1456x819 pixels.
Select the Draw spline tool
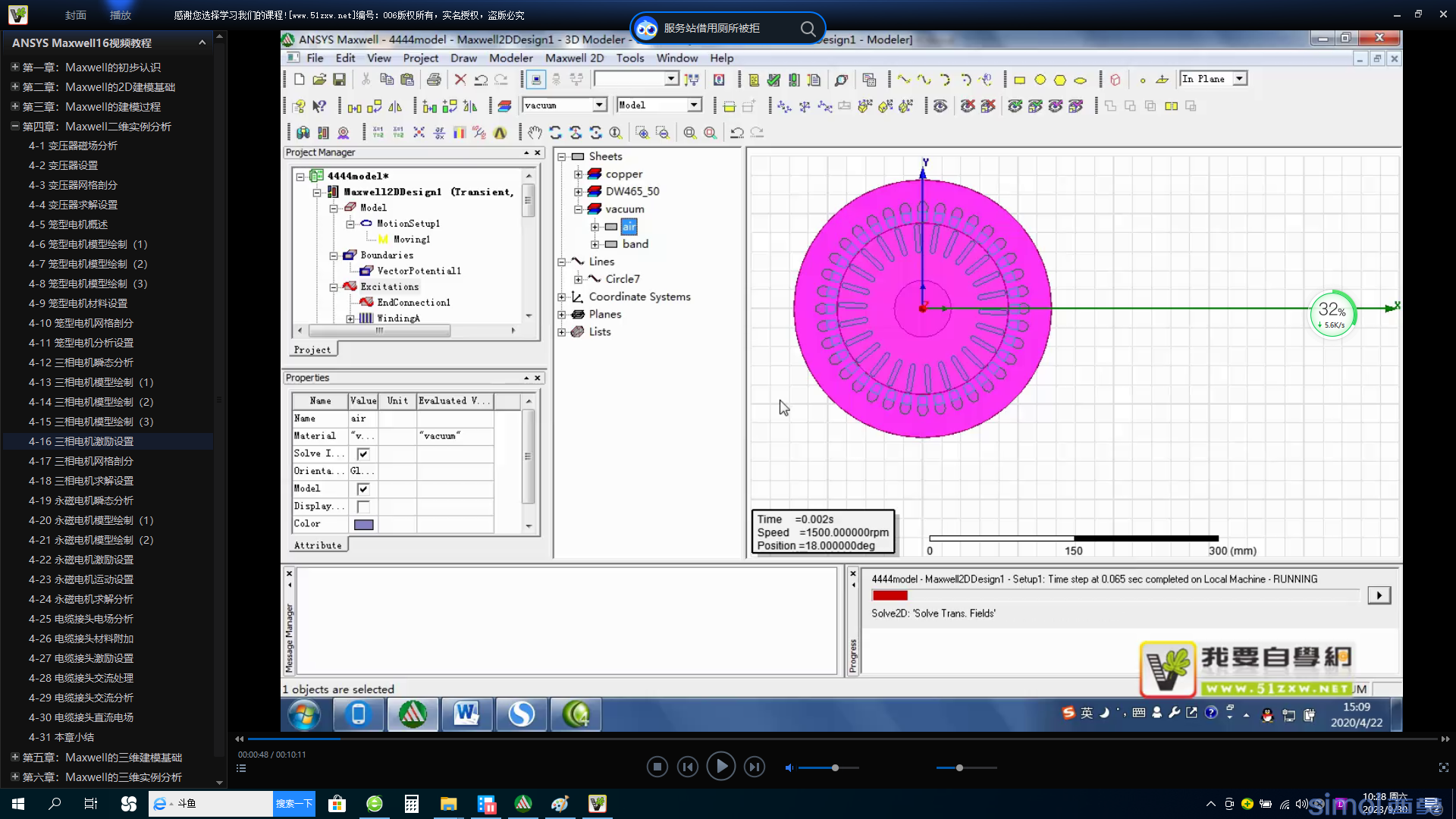[x=924, y=80]
